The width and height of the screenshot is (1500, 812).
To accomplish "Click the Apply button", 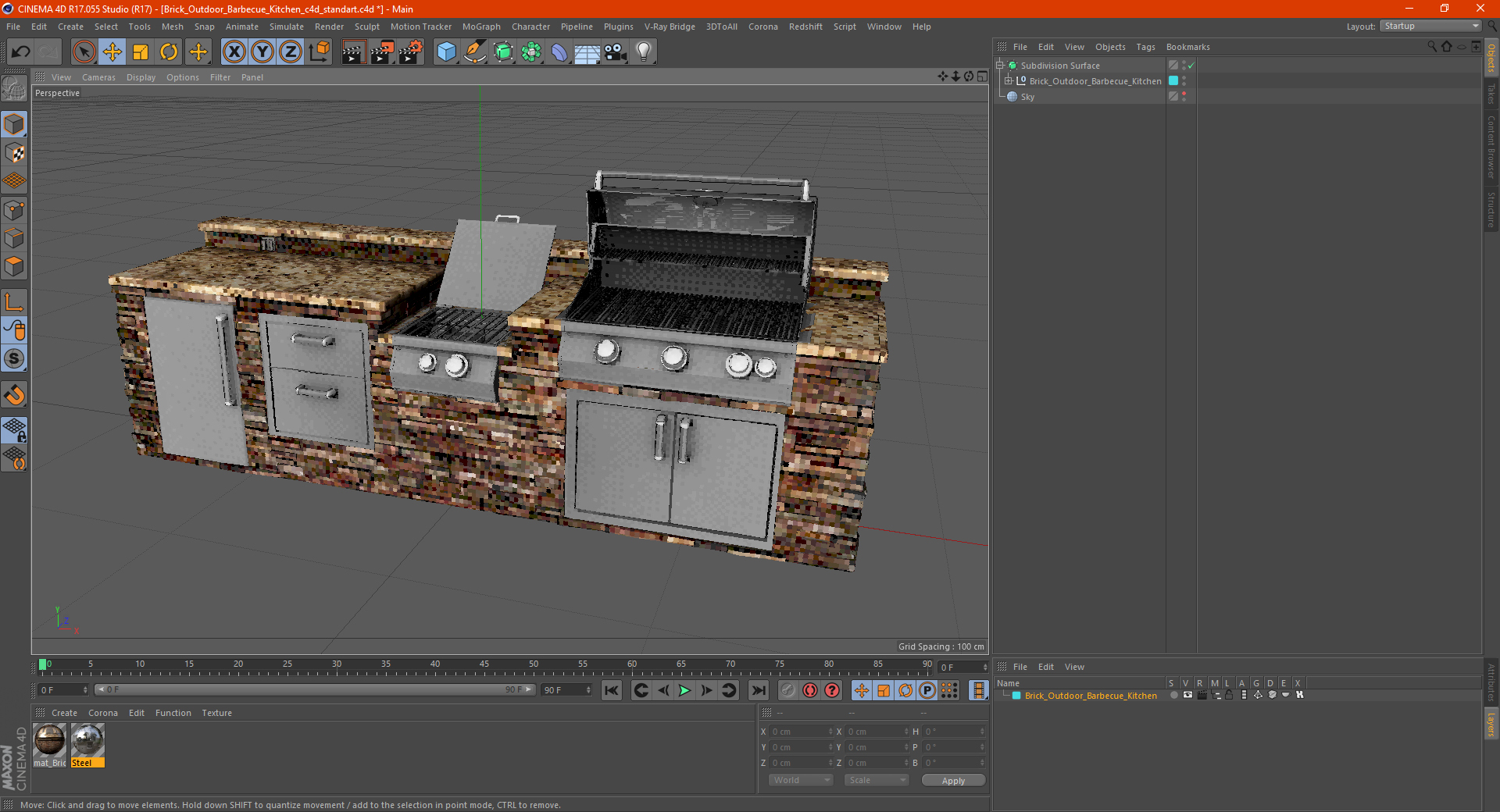I will (952, 780).
